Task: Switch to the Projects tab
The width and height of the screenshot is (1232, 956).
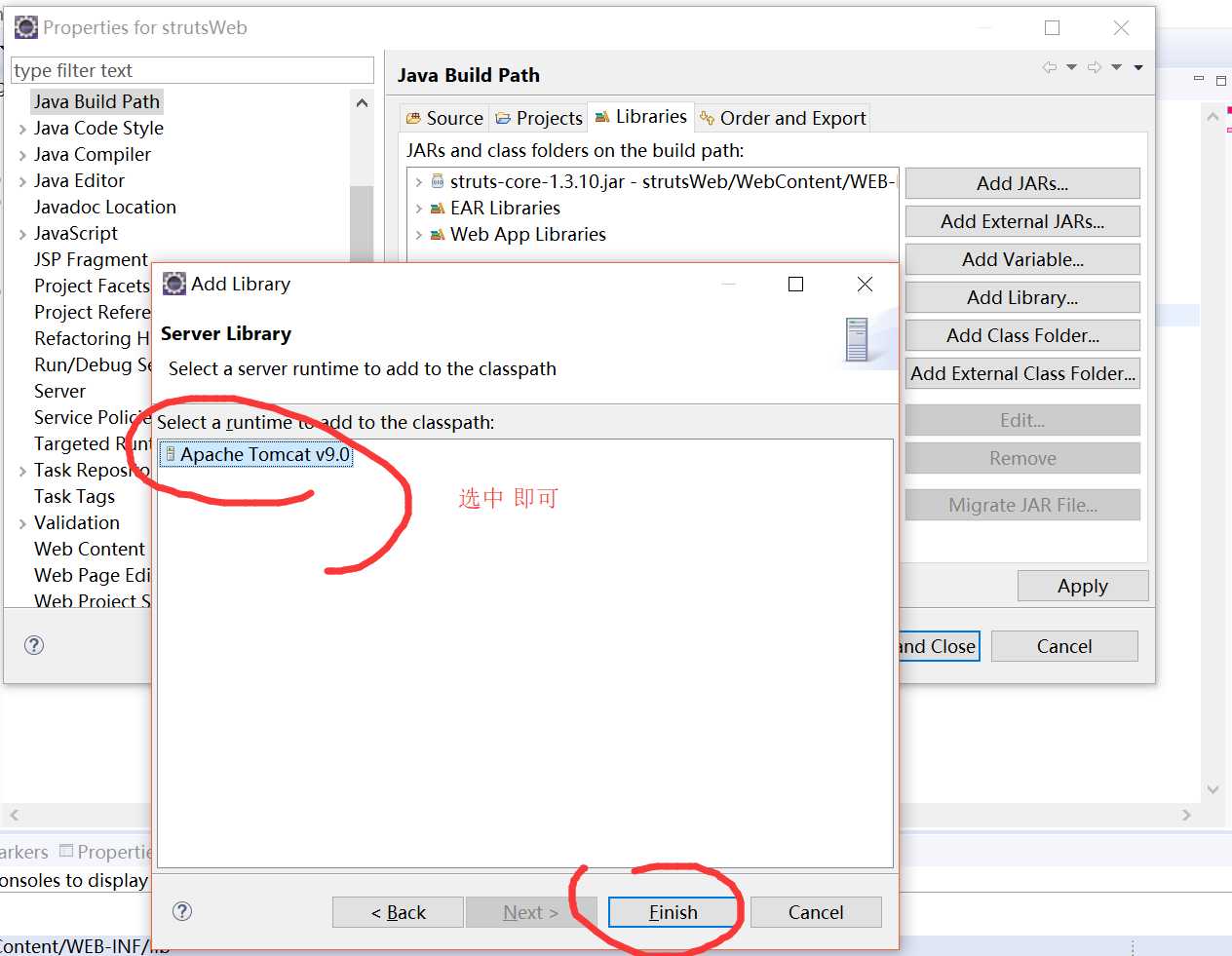Action: tap(538, 118)
